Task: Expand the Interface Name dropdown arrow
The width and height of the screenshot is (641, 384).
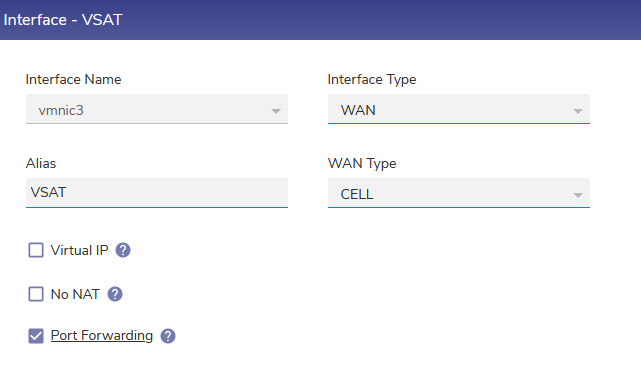Action: pyautogui.click(x=276, y=111)
